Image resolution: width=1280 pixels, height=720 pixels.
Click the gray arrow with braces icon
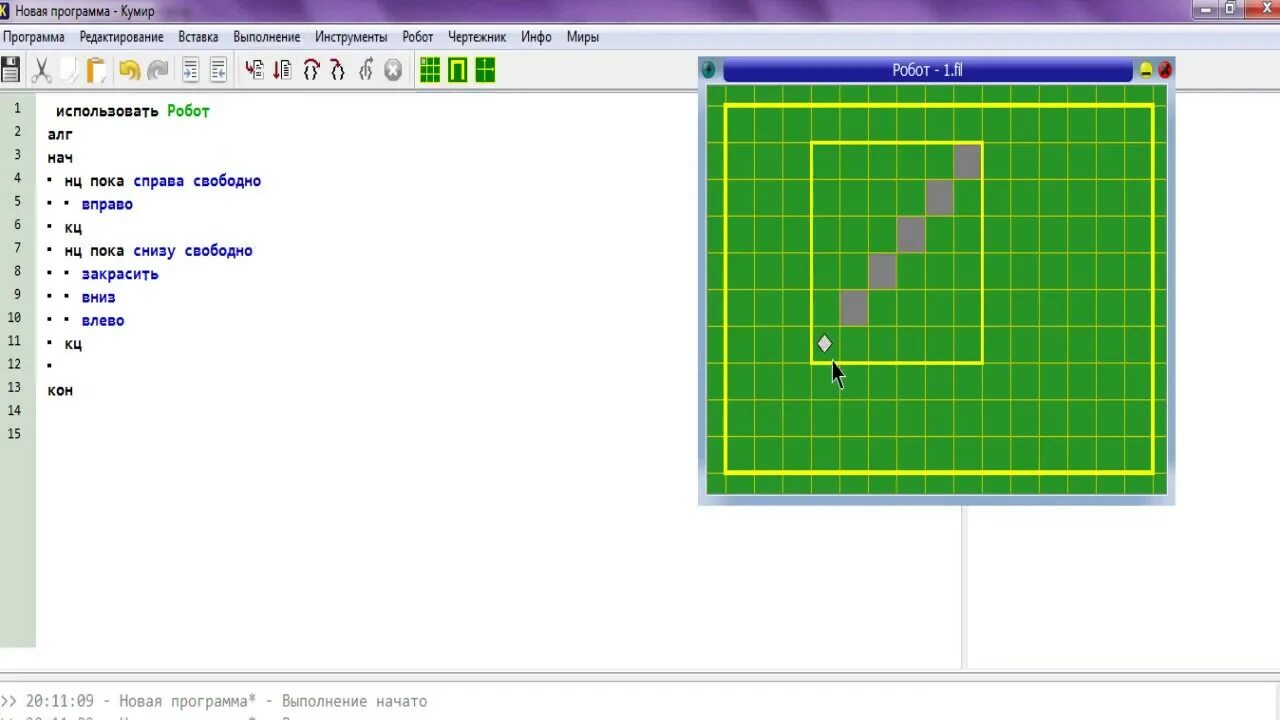(x=366, y=70)
